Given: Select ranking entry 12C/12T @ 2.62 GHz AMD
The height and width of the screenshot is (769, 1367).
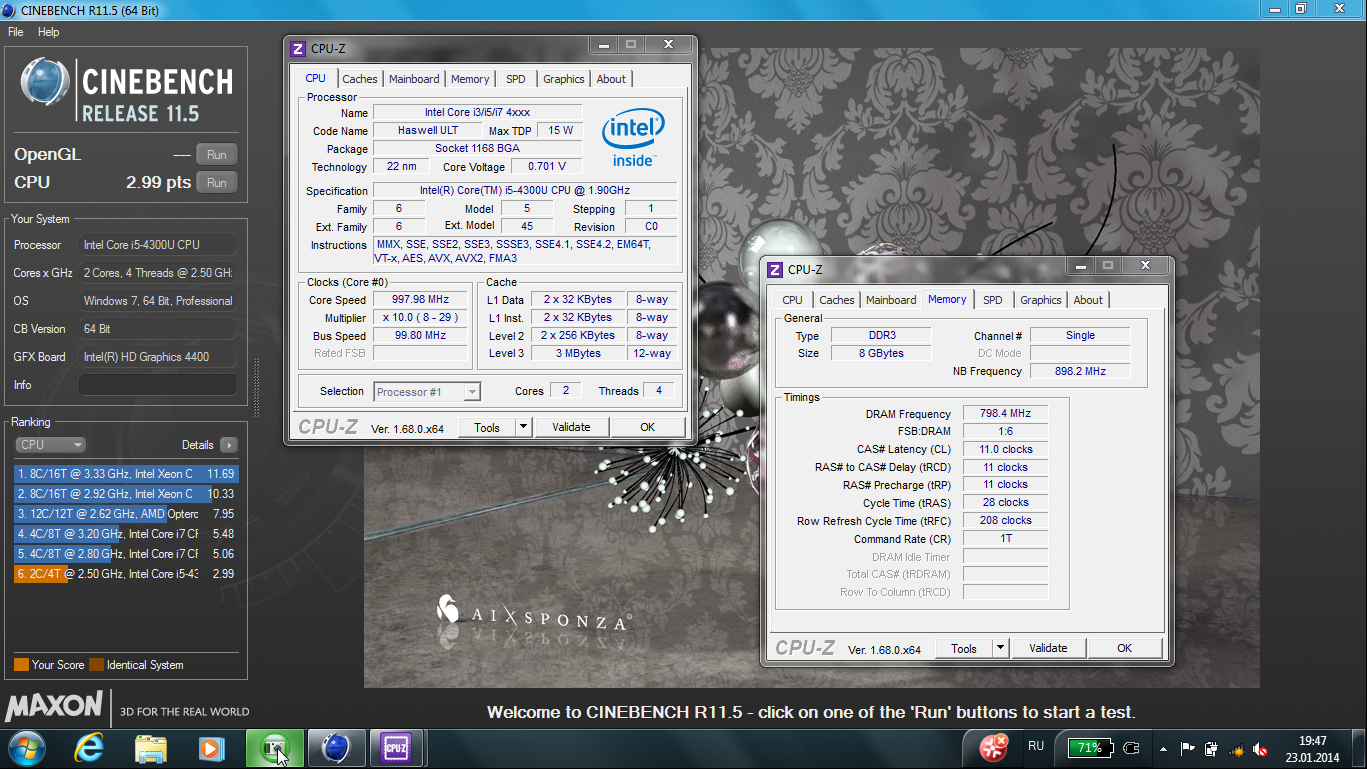Looking at the screenshot, I should tap(126, 514).
